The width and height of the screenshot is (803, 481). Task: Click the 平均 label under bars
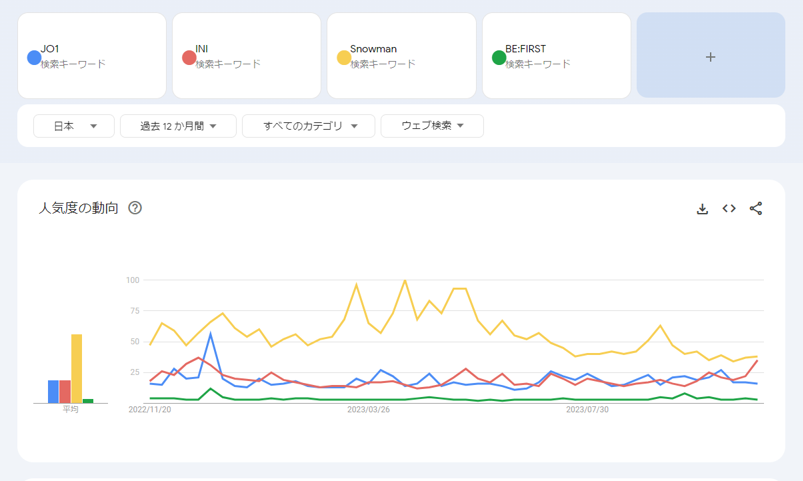point(71,409)
